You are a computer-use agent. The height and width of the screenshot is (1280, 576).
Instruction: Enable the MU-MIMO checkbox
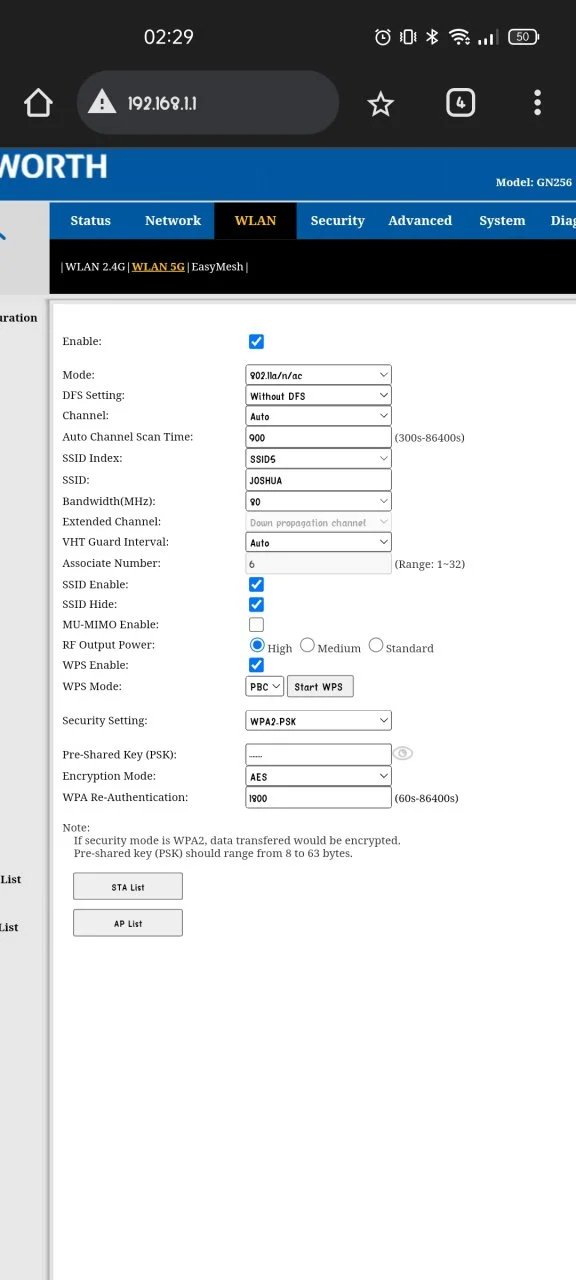pyautogui.click(x=256, y=624)
